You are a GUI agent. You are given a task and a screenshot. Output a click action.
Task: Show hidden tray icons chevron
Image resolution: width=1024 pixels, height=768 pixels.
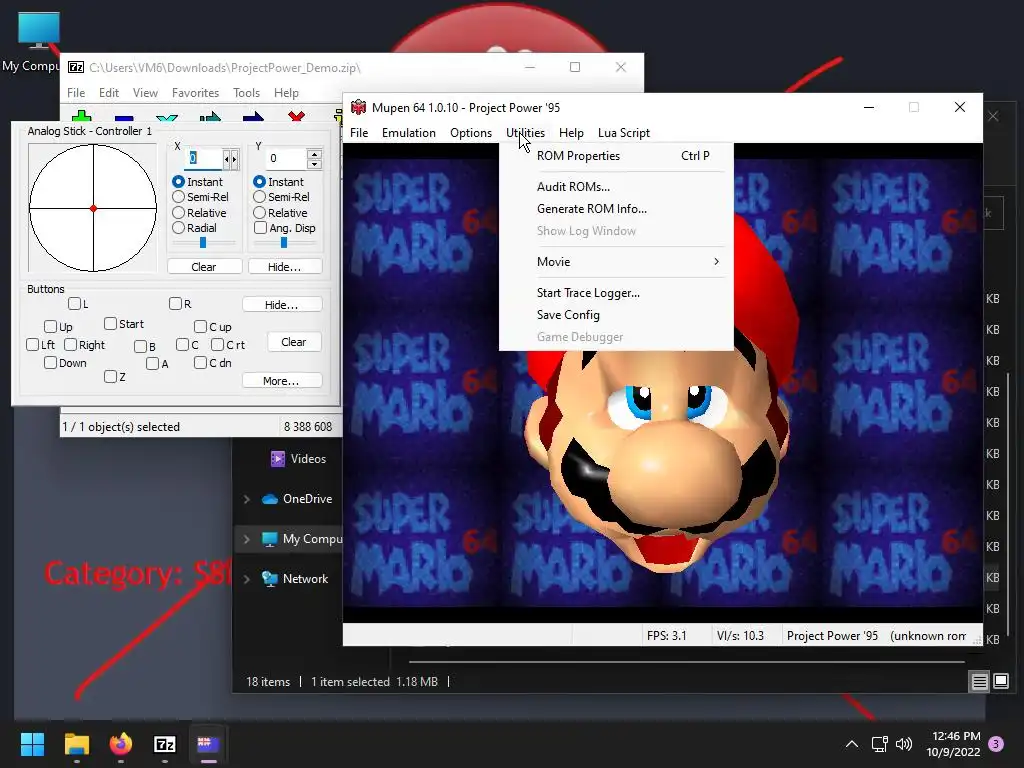(852, 744)
